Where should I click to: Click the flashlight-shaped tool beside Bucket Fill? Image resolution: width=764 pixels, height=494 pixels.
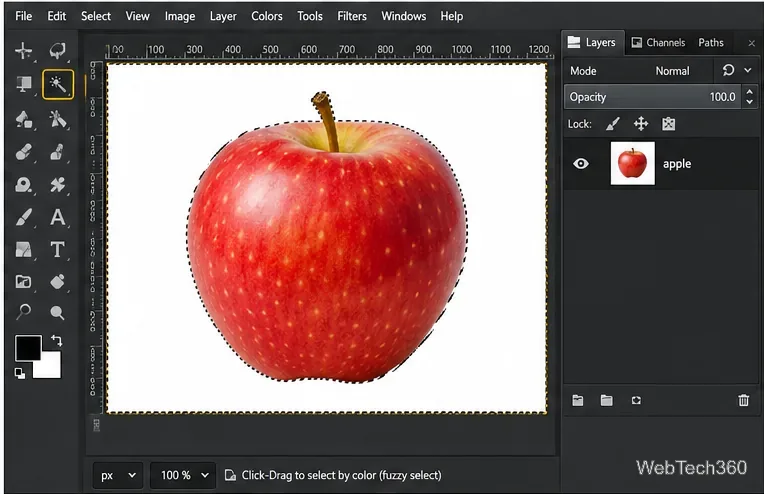(x=57, y=119)
